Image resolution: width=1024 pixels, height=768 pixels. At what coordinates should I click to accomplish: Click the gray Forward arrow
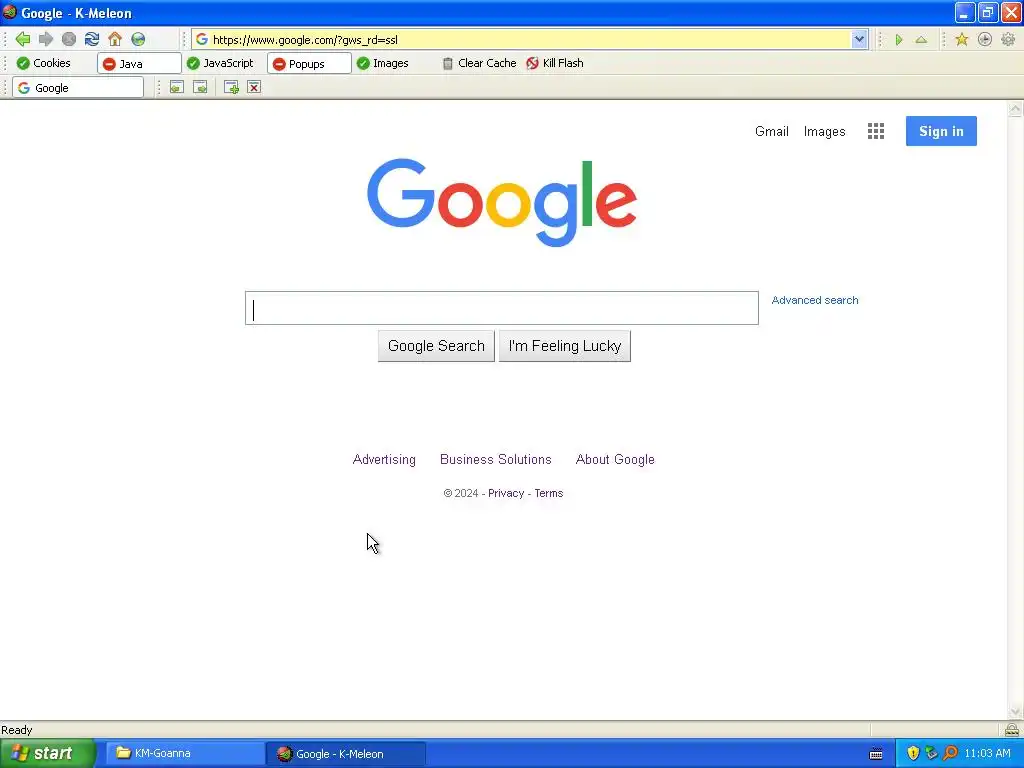(x=46, y=39)
